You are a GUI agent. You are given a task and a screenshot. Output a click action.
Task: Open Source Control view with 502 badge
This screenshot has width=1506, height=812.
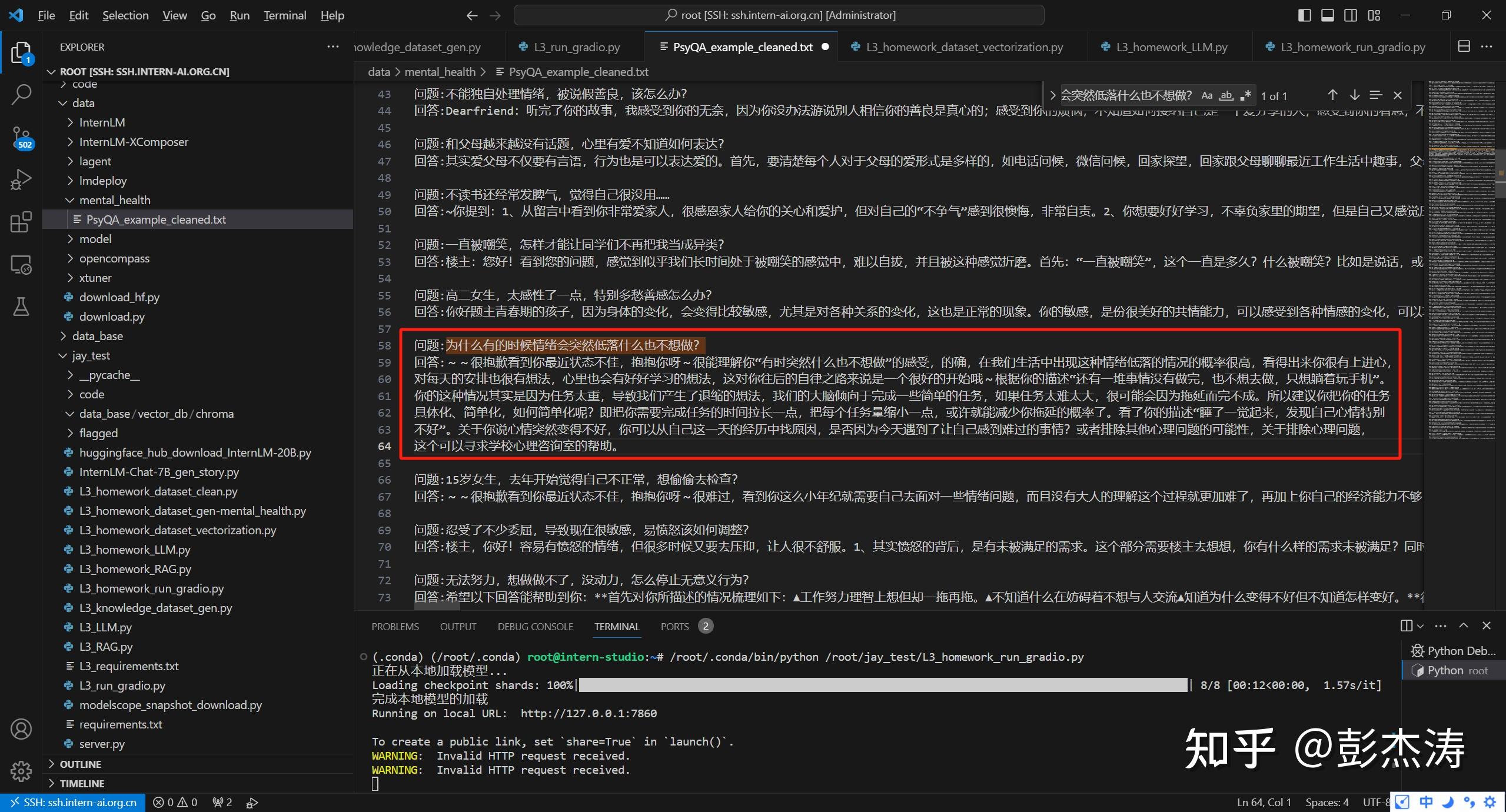coord(21,137)
